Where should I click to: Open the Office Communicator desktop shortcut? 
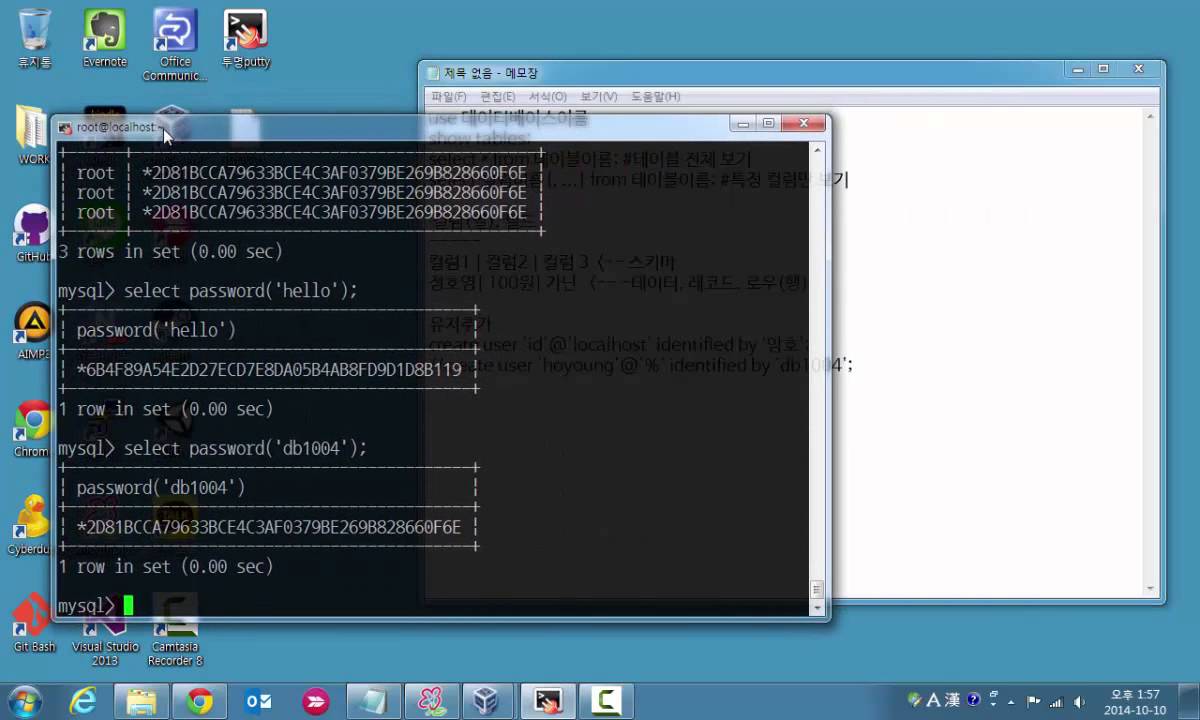(x=175, y=45)
